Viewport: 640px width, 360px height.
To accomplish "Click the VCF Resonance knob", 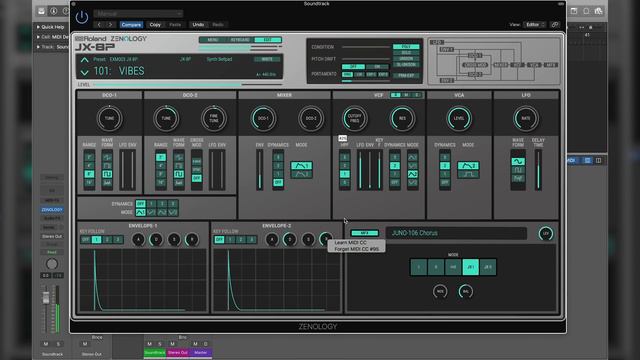I will 402,118.
